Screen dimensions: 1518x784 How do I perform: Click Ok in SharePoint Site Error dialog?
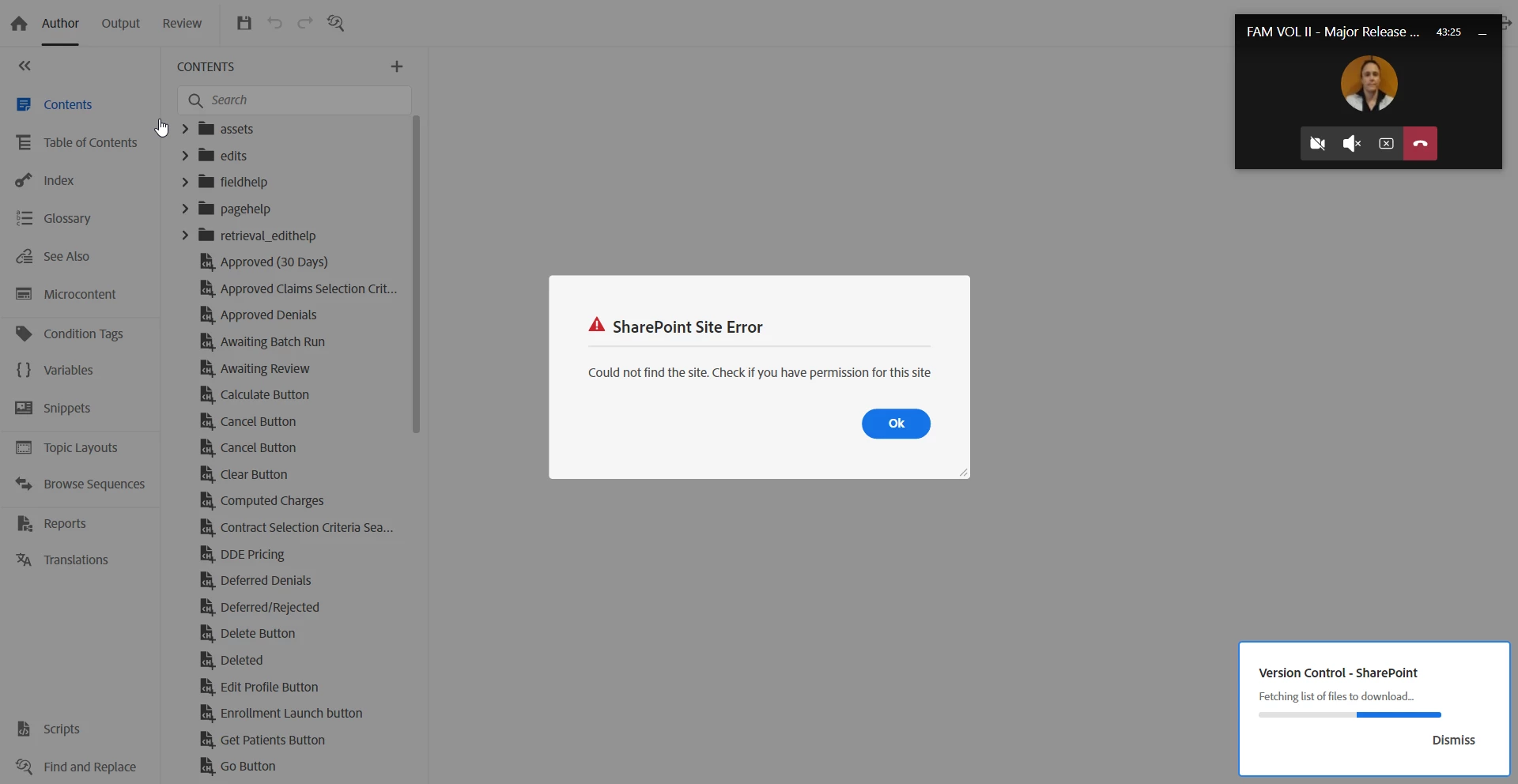(x=896, y=424)
